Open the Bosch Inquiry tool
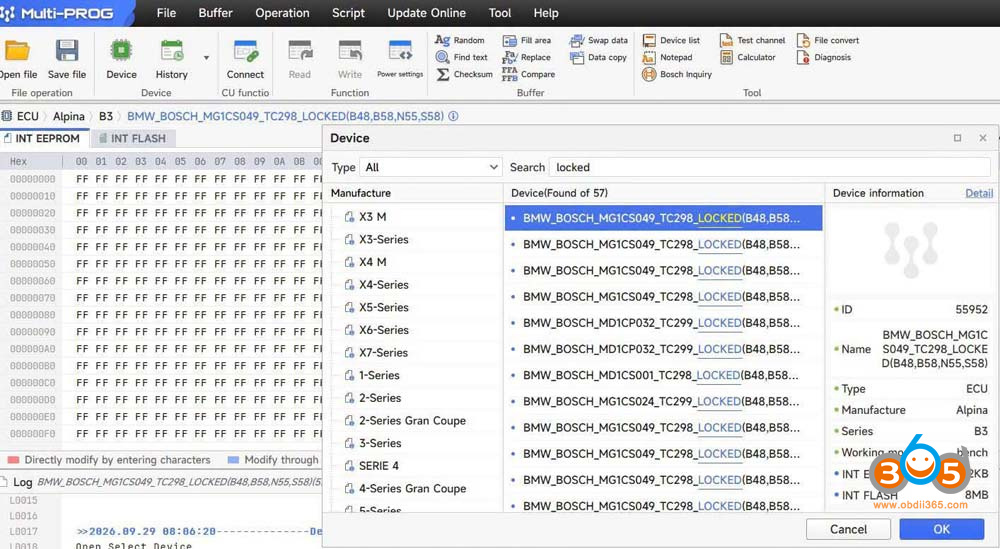This screenshot has width=1000, height=549. click(x=677, y=75)
